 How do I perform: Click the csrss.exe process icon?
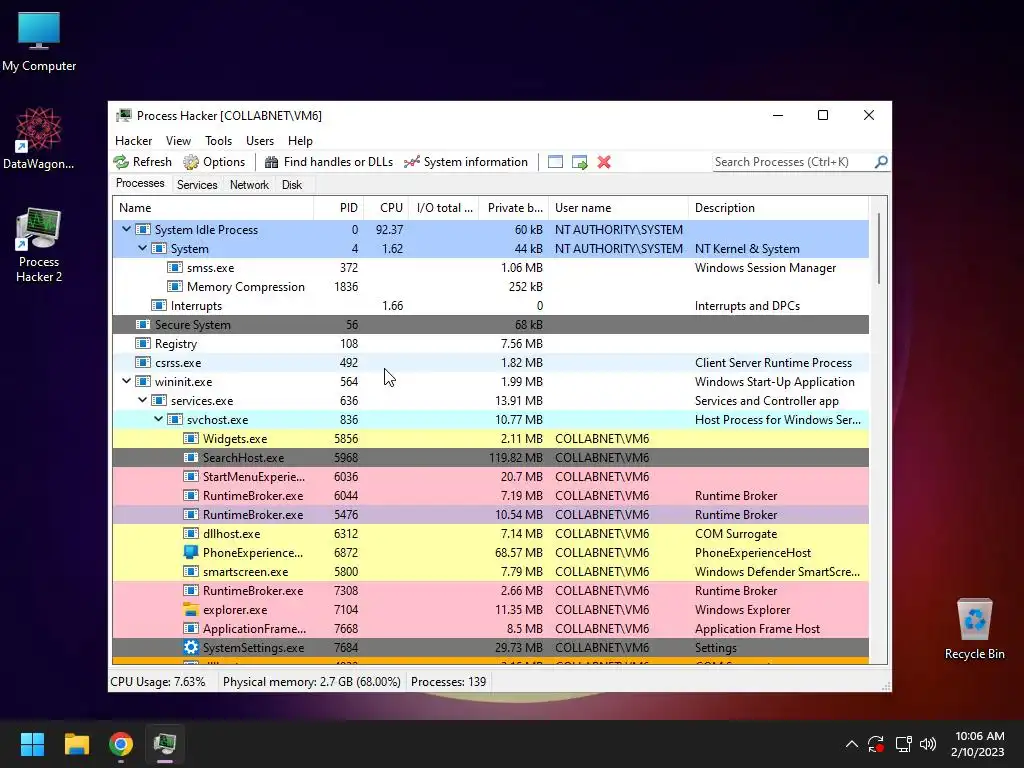[x=142, y=362]
